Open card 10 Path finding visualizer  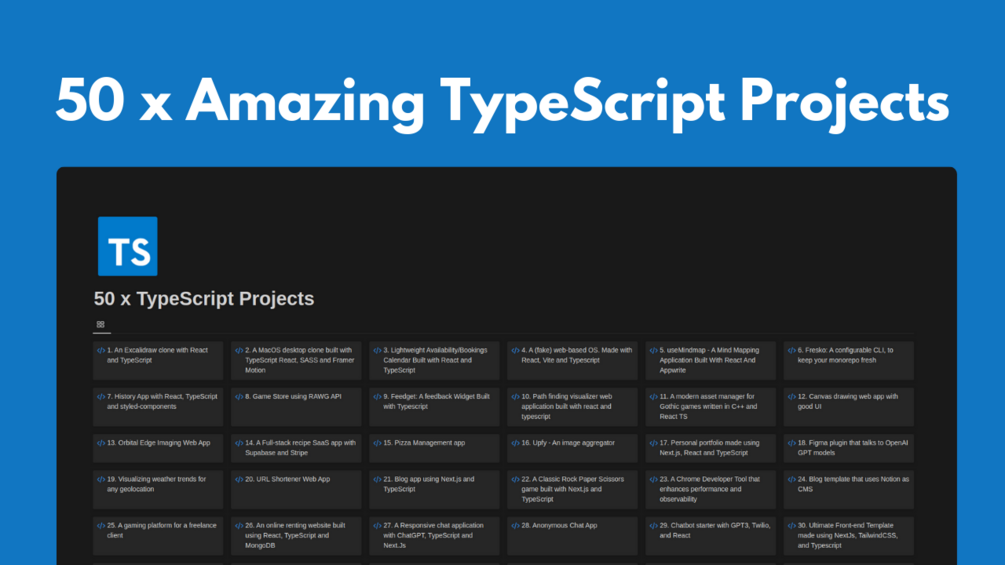coord(572,407)
